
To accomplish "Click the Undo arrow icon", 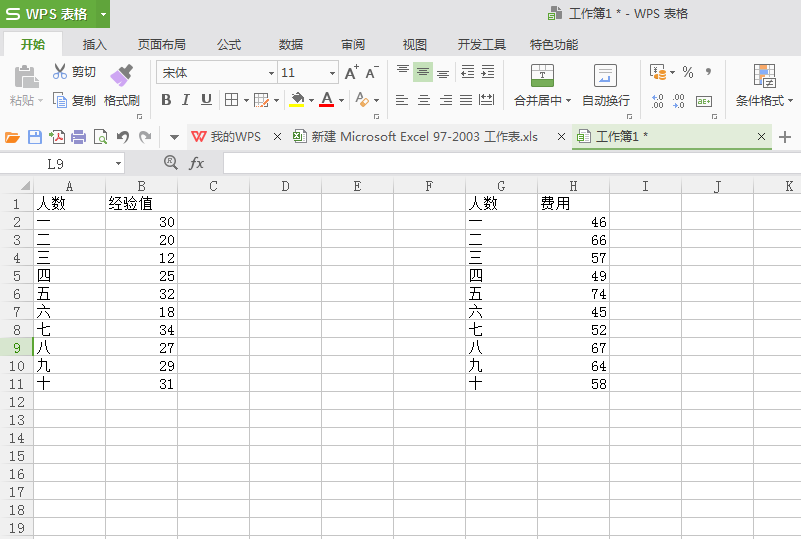I will 122,137.
